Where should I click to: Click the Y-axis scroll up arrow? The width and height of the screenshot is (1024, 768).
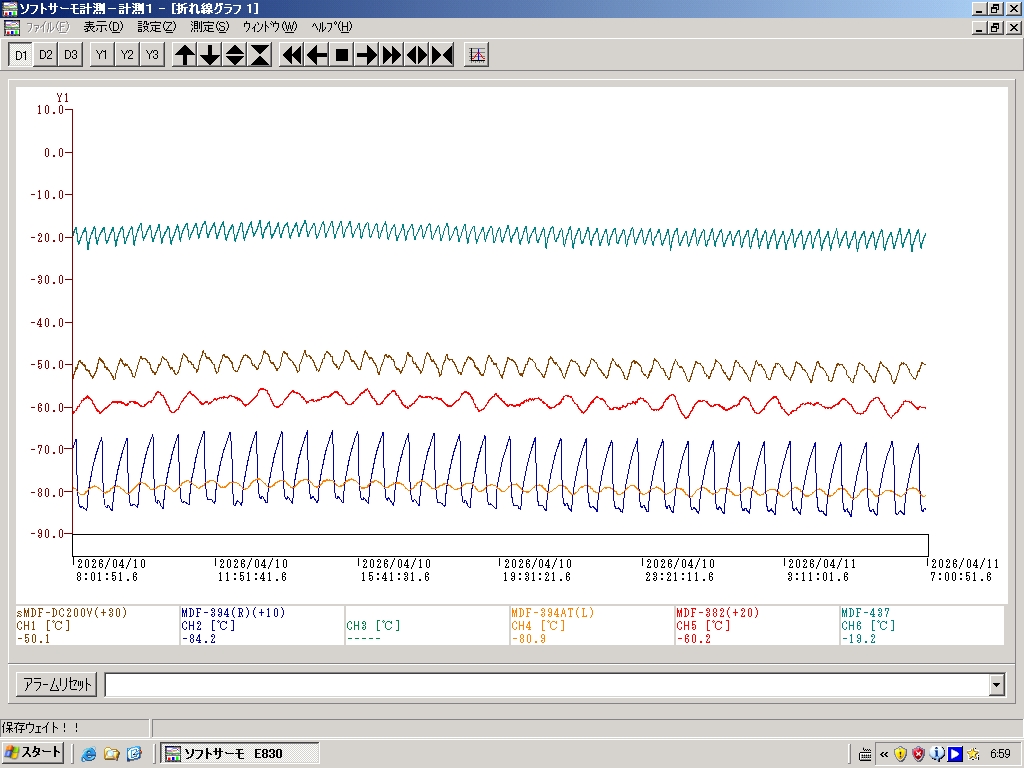coord(185,55)
